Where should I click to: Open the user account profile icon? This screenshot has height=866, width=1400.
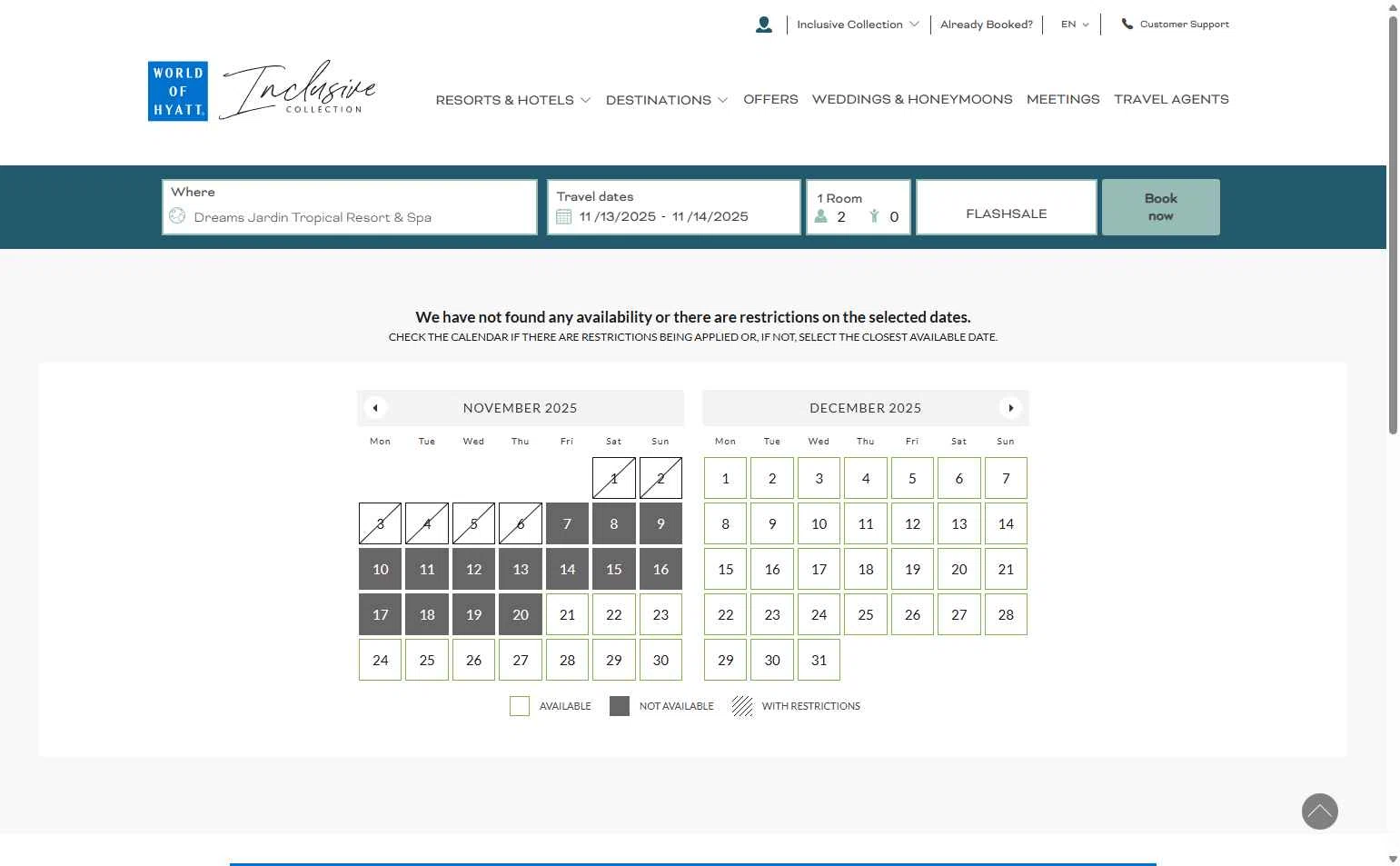[763, 25]
